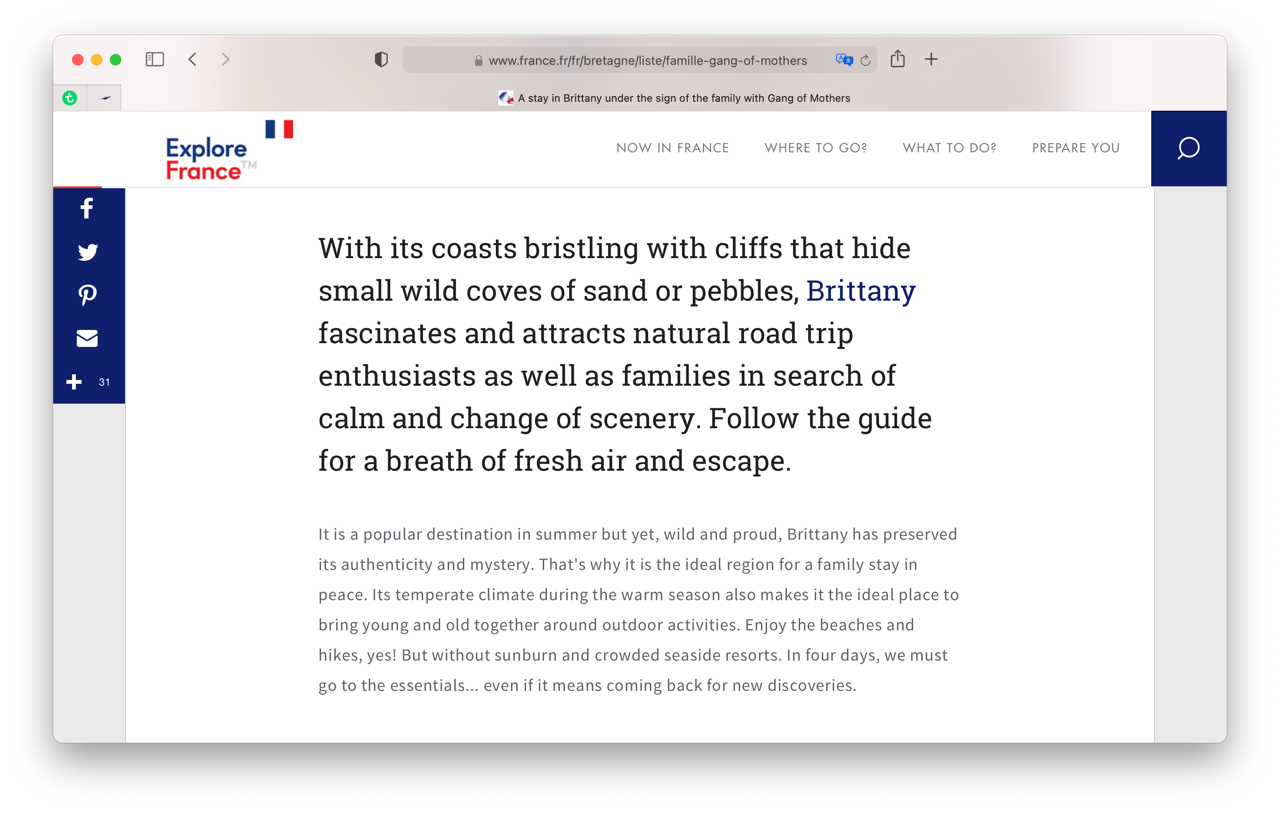This screenshot has height=813, width=1280.
Task: Open the WHERE TO GO? menu
Action: (815, 148)
